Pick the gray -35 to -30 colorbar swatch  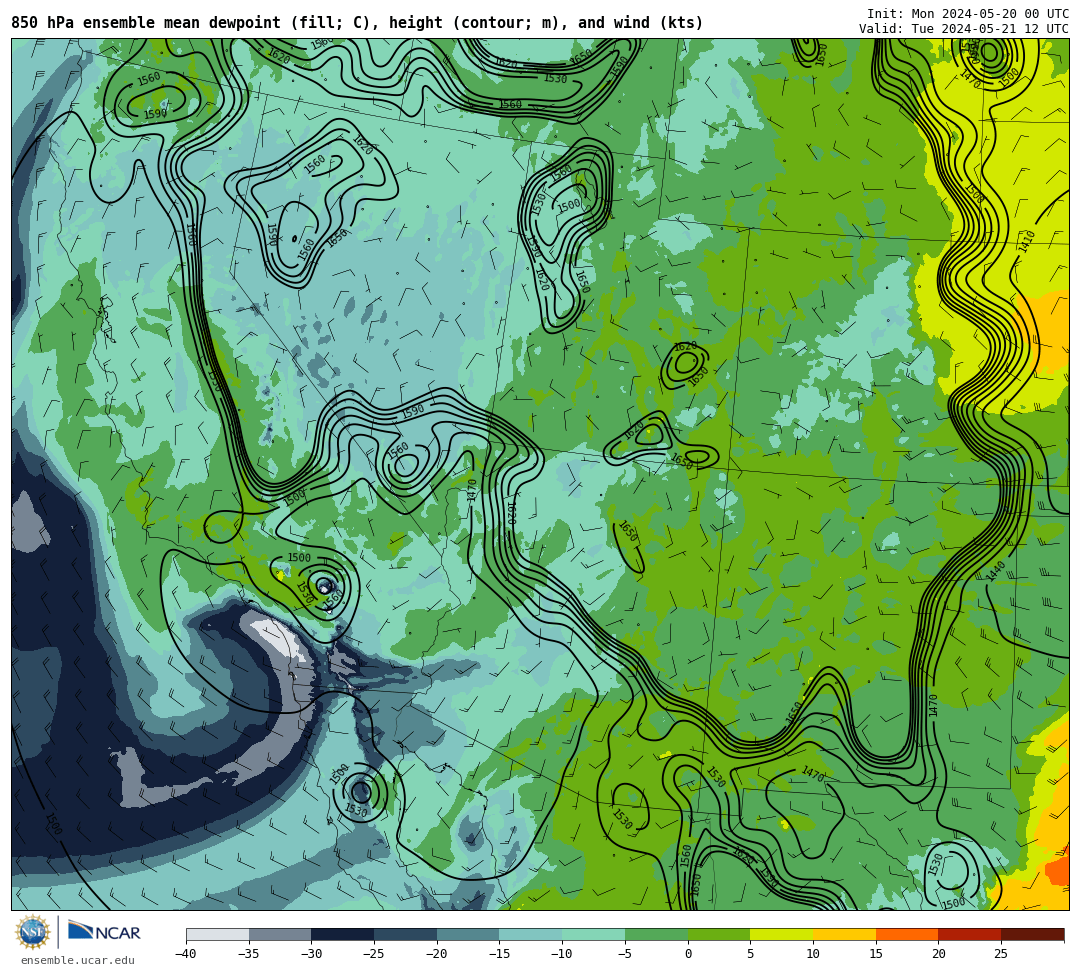click(280, 934)
